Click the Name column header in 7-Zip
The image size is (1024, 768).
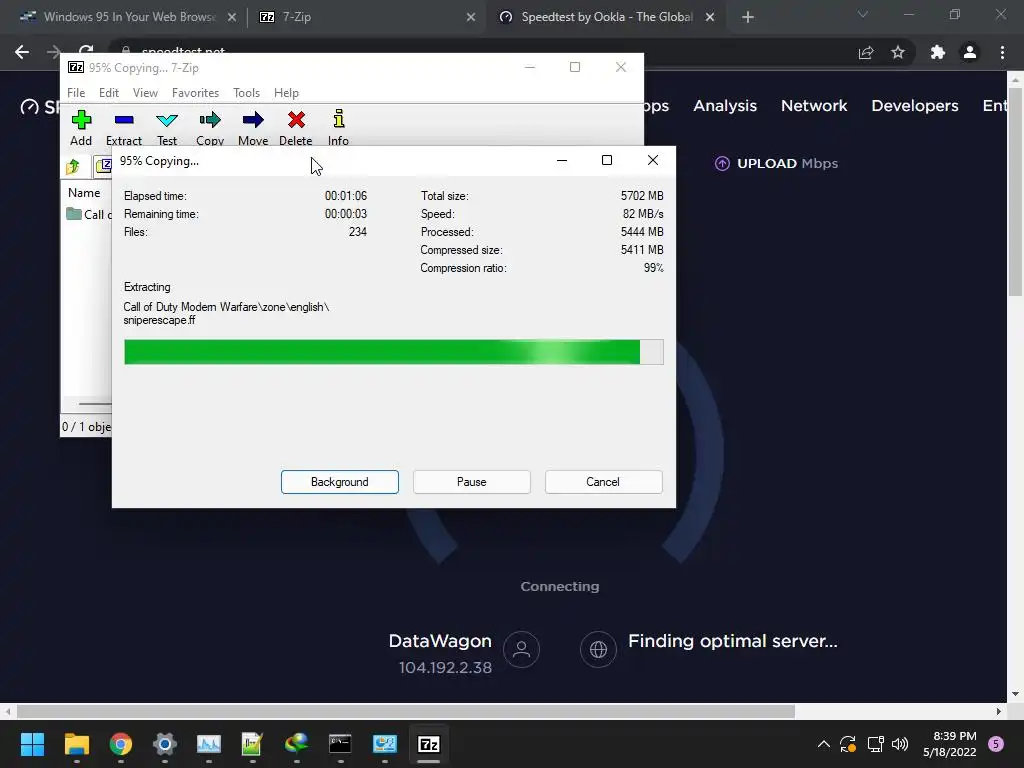(84, 193)
